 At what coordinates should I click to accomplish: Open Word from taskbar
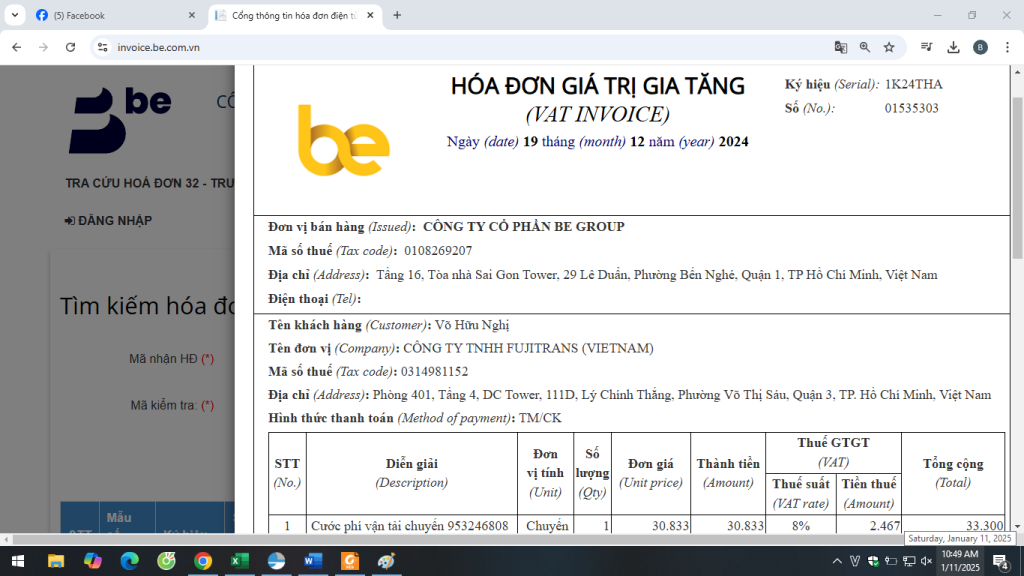pyautogui.click(x=313, y=561)
